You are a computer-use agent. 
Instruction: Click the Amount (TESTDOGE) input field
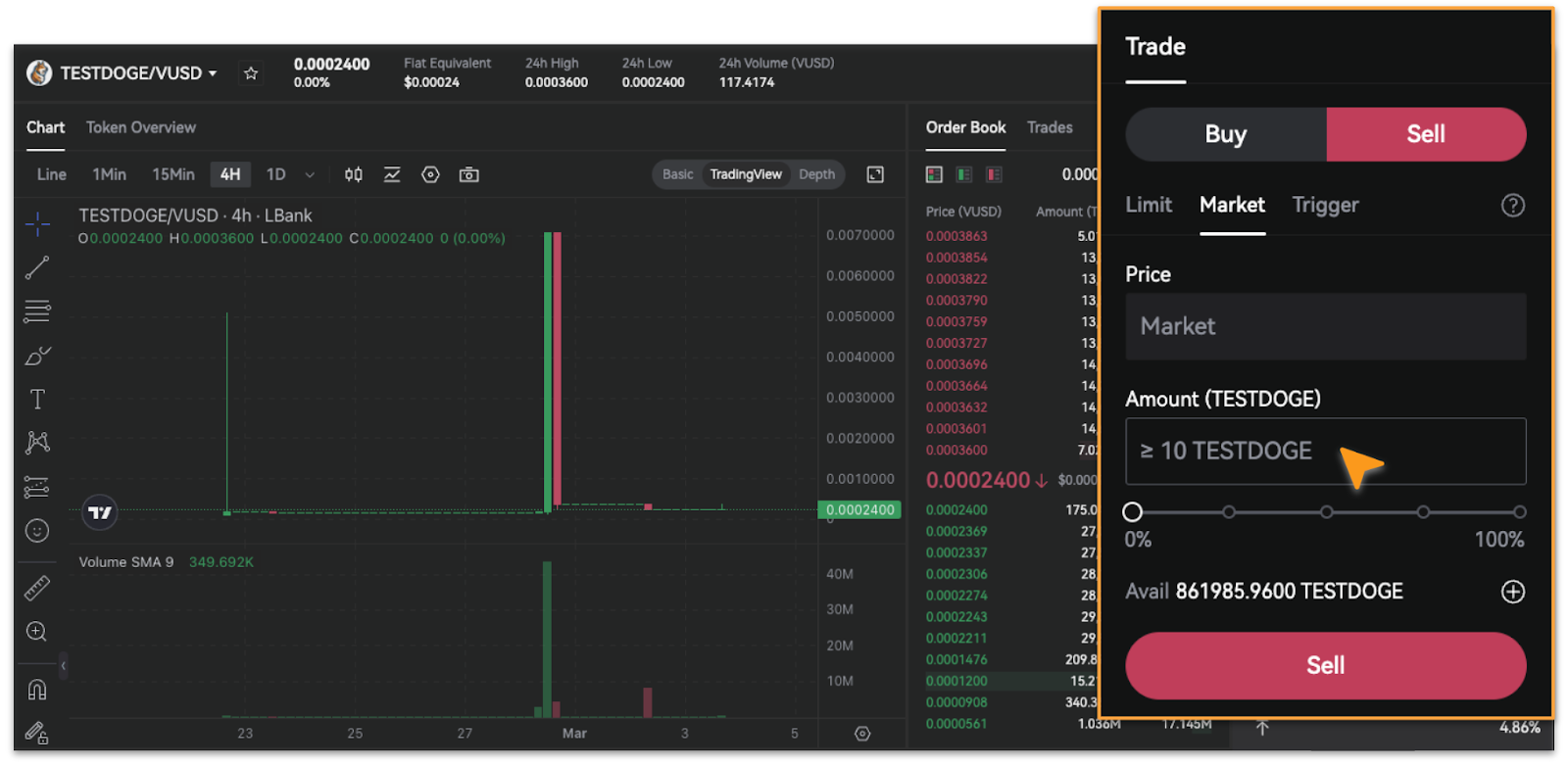tap(1325, 452)
